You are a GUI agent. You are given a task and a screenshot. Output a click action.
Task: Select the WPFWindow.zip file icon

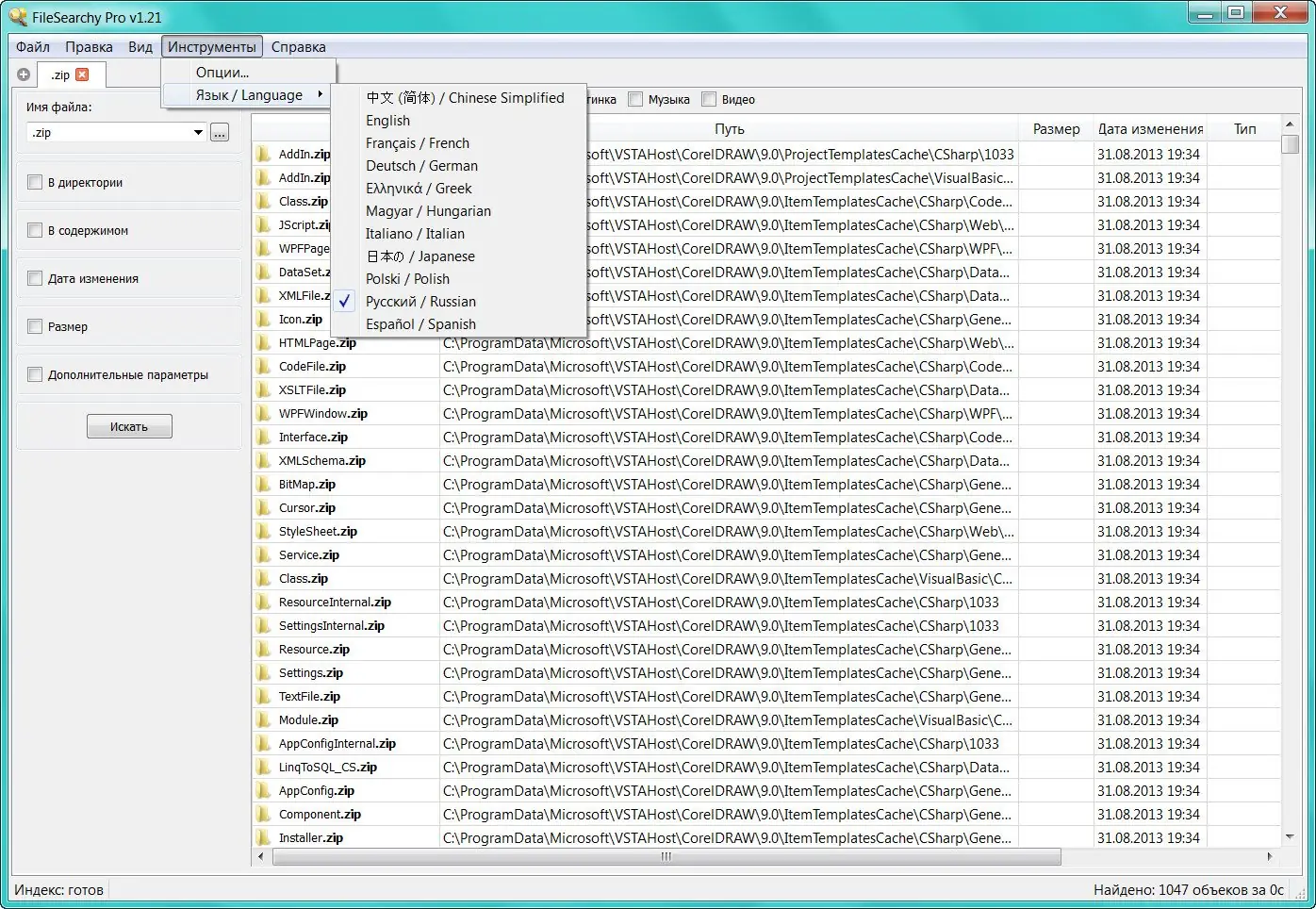point(264,413)
